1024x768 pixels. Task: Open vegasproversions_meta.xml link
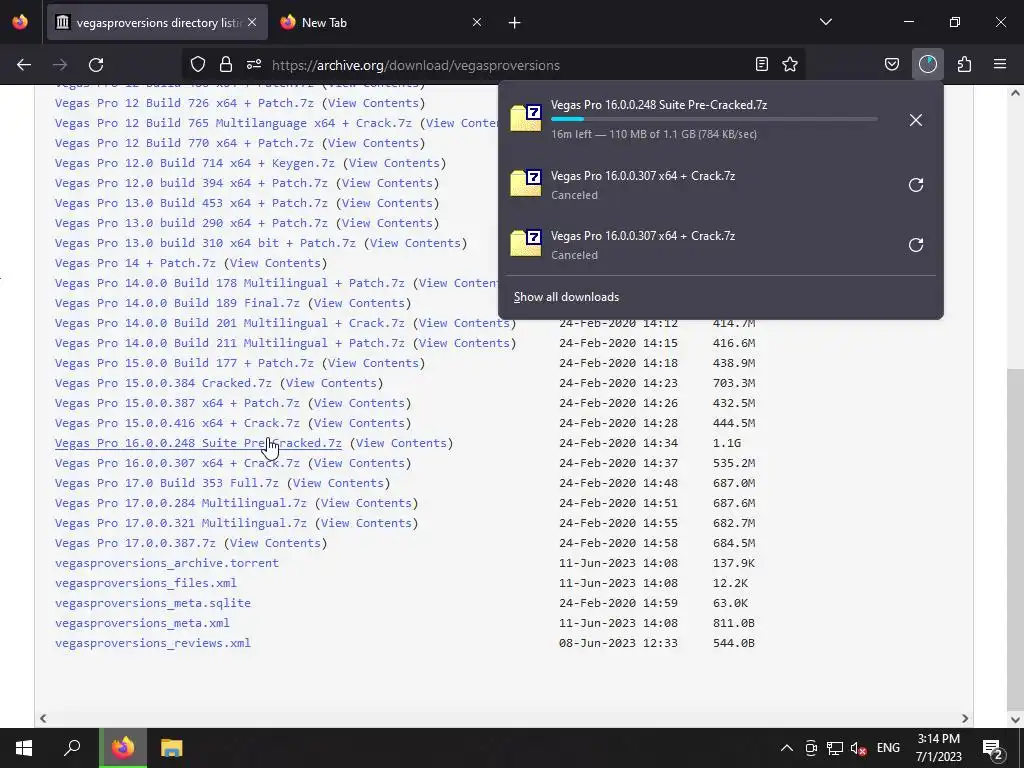[142, 623]
